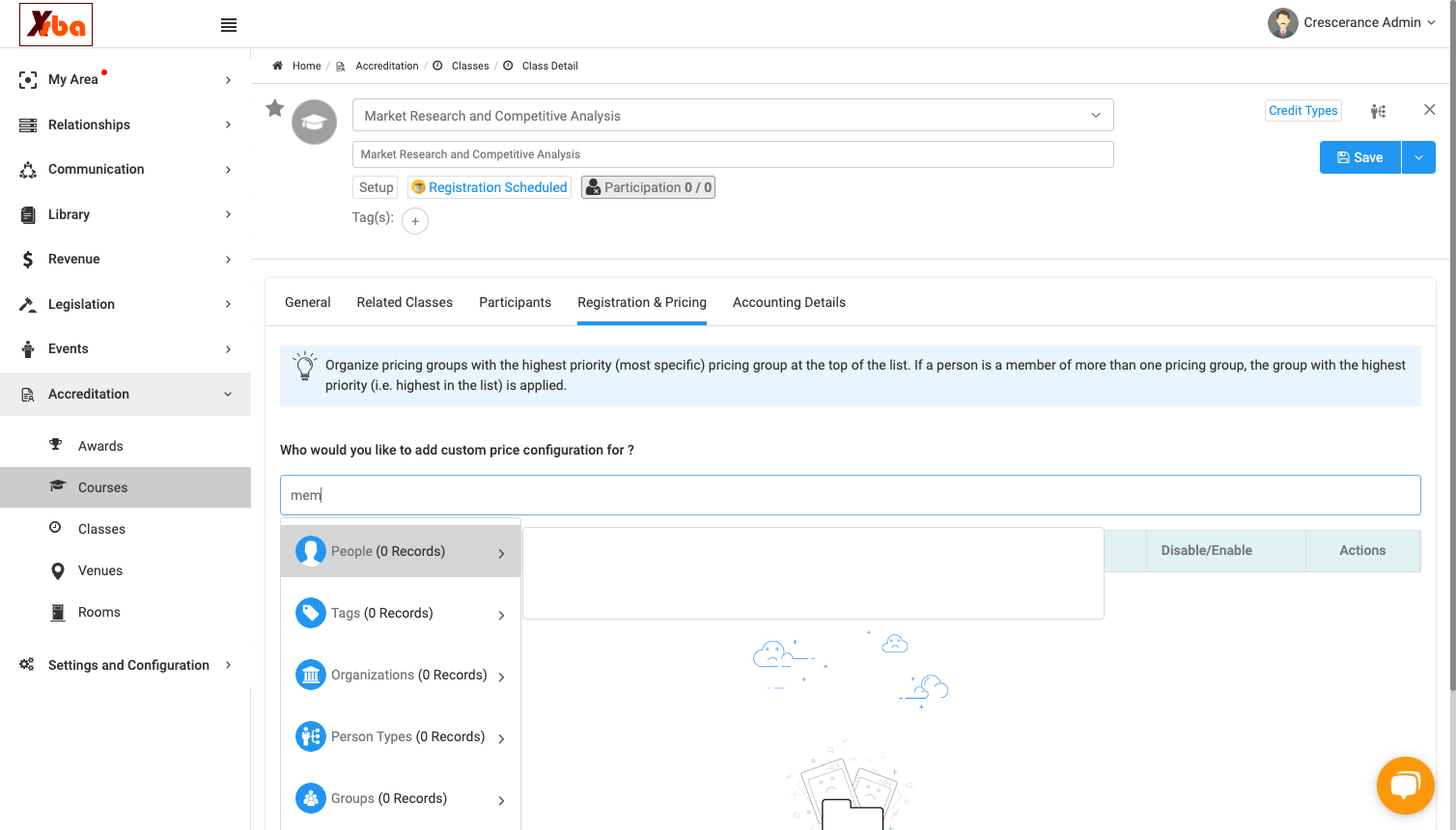Viewport: 1456px width, 830px height.
Task: Click the Communication sidebar icon
Action: 28,170
